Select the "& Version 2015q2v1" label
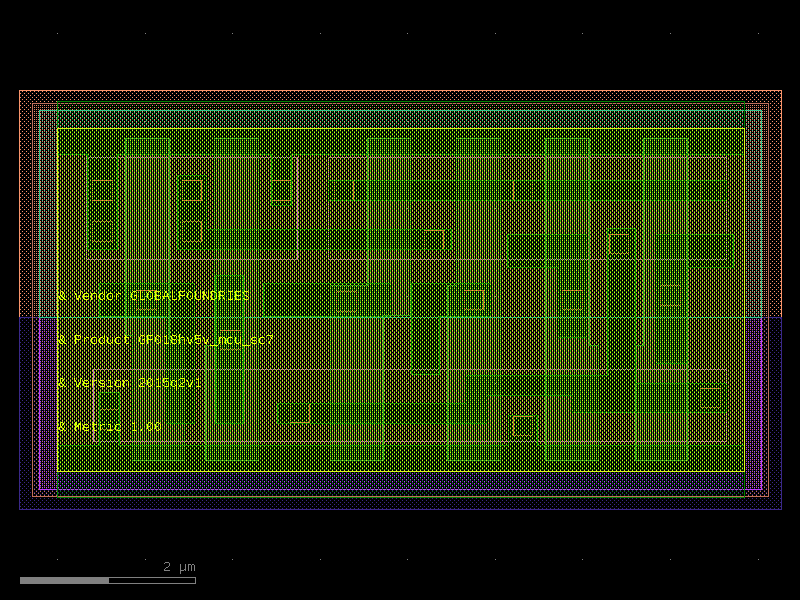Viewport: 800px width, 600px height. click(x=130, y=383)
